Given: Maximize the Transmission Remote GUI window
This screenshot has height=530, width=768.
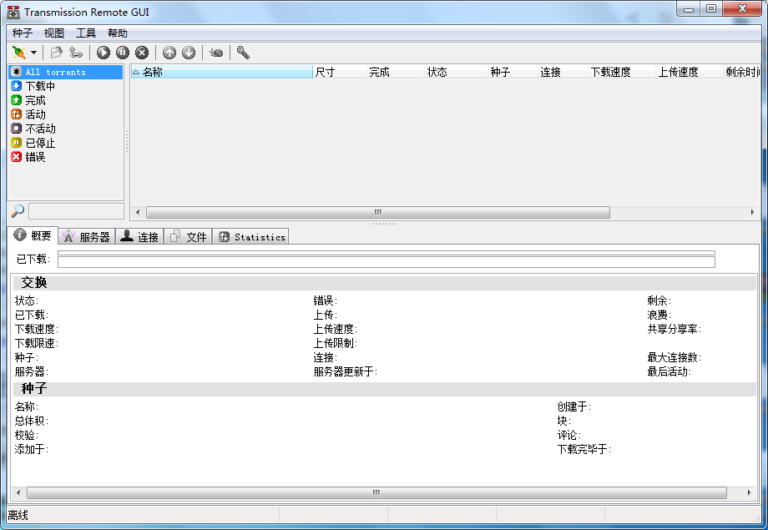Looking at the screenshot, I should (711, 9).
